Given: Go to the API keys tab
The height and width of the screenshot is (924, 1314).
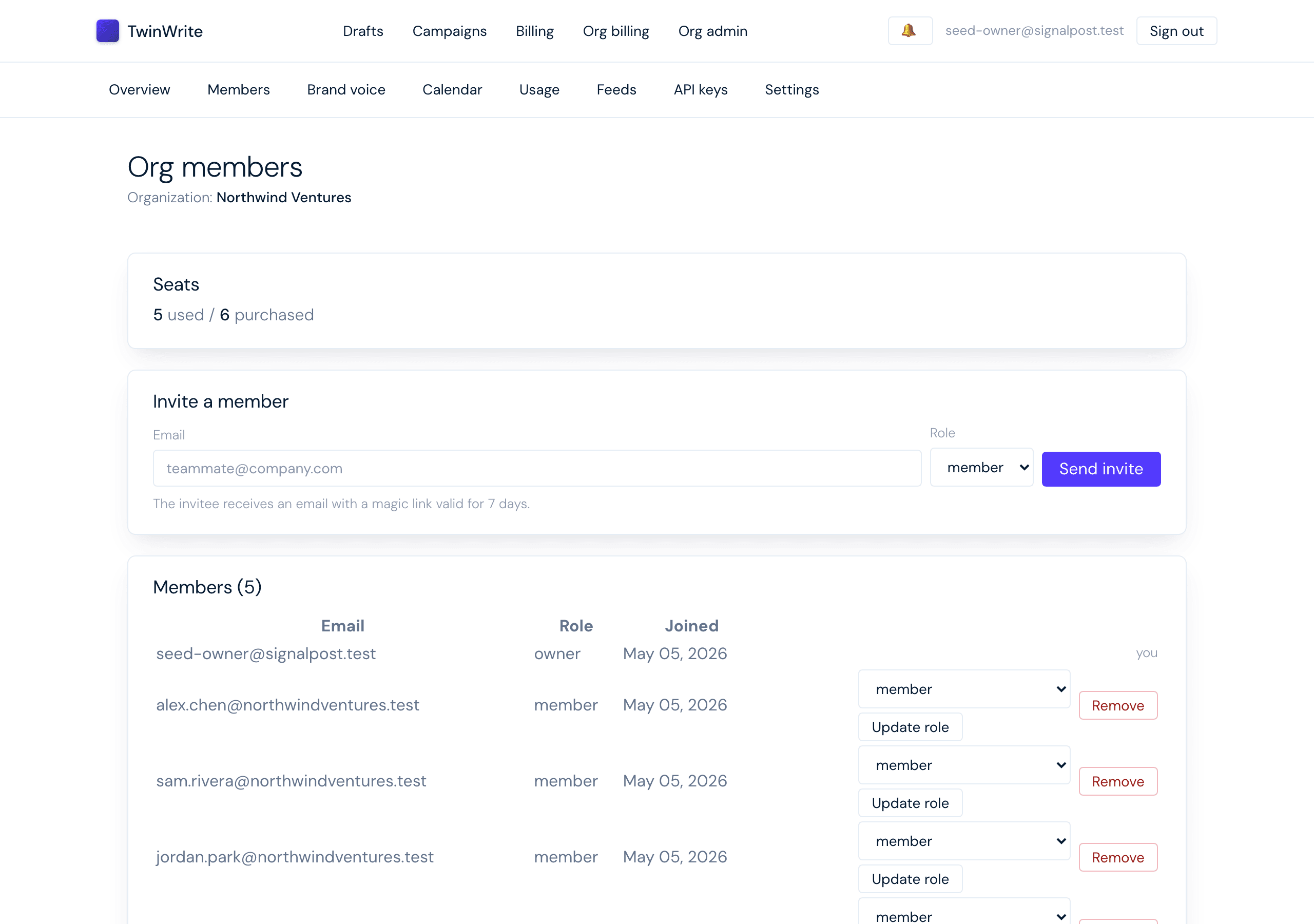Looking at the screenshot, I should [701, 90].
